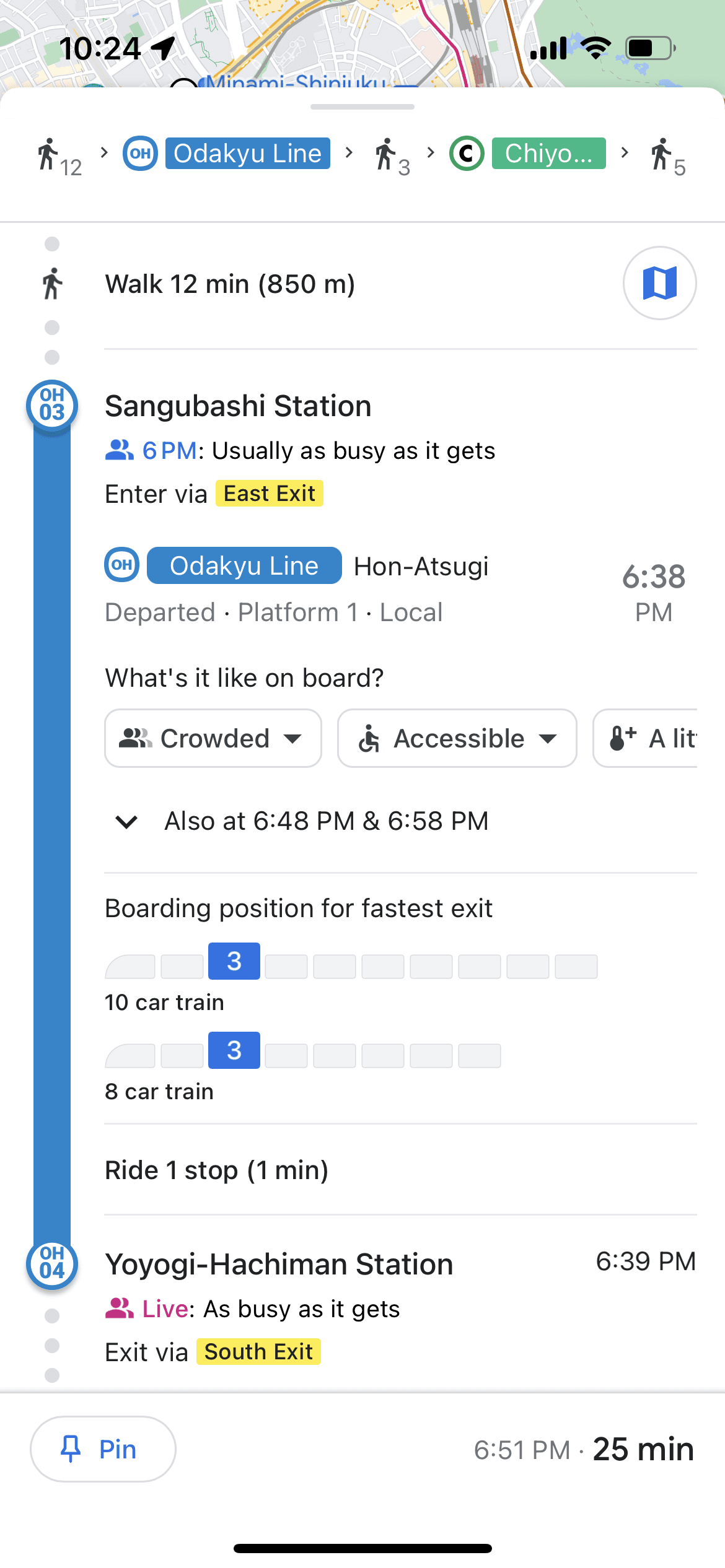The height and width of the screenshot is (1568, 725).
Task: Select the Chiyoda line chip in route summary
Action: tap(548, 154)
